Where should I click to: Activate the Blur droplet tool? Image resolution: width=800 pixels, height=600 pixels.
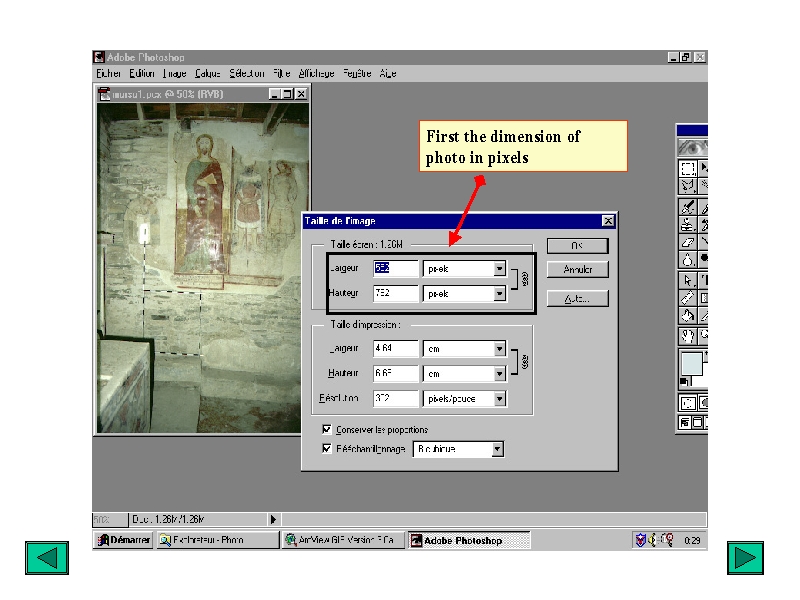pos(687,259)
